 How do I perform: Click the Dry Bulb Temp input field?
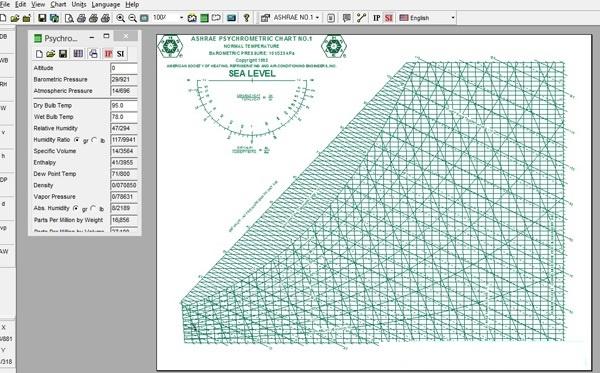124,106
